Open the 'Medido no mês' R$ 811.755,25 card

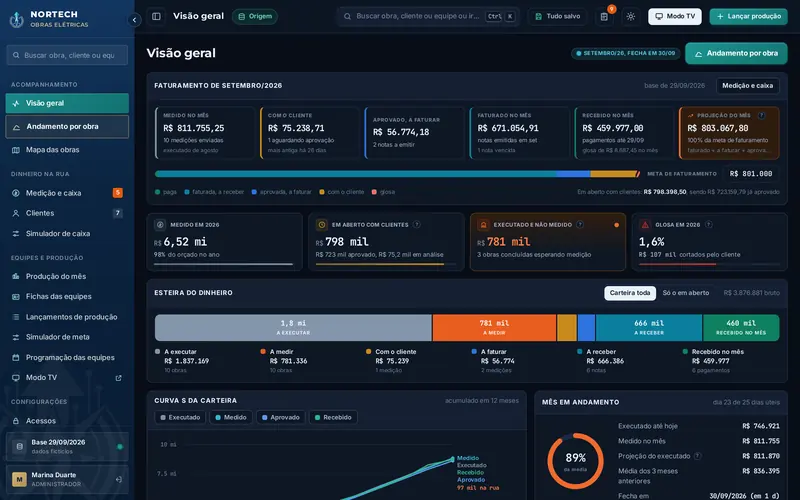(205, 133)
